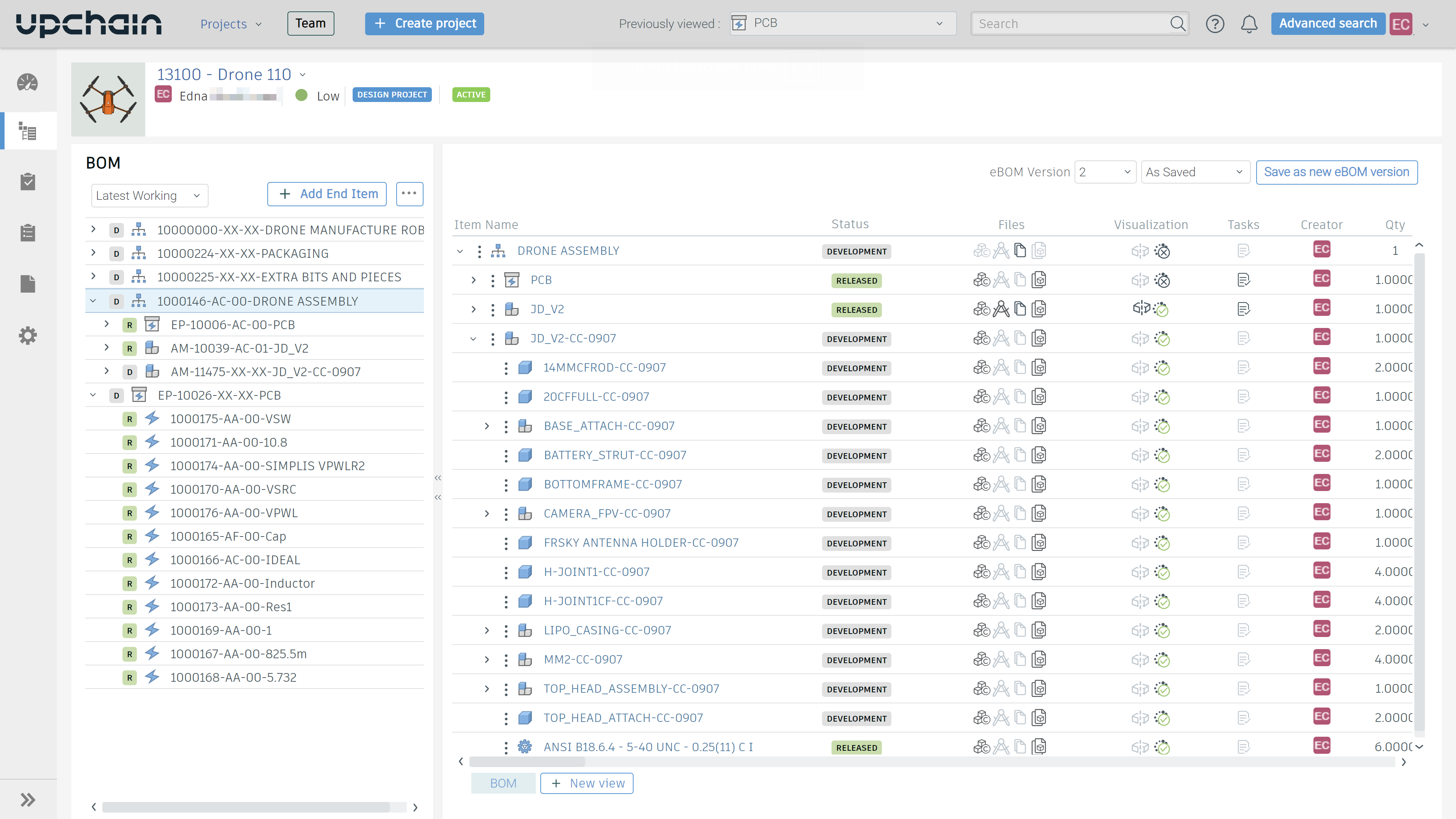Open Advanced search
The height and width of the screenshot is (819, 1456).
pyautogui.click(x=1328, y=23)
